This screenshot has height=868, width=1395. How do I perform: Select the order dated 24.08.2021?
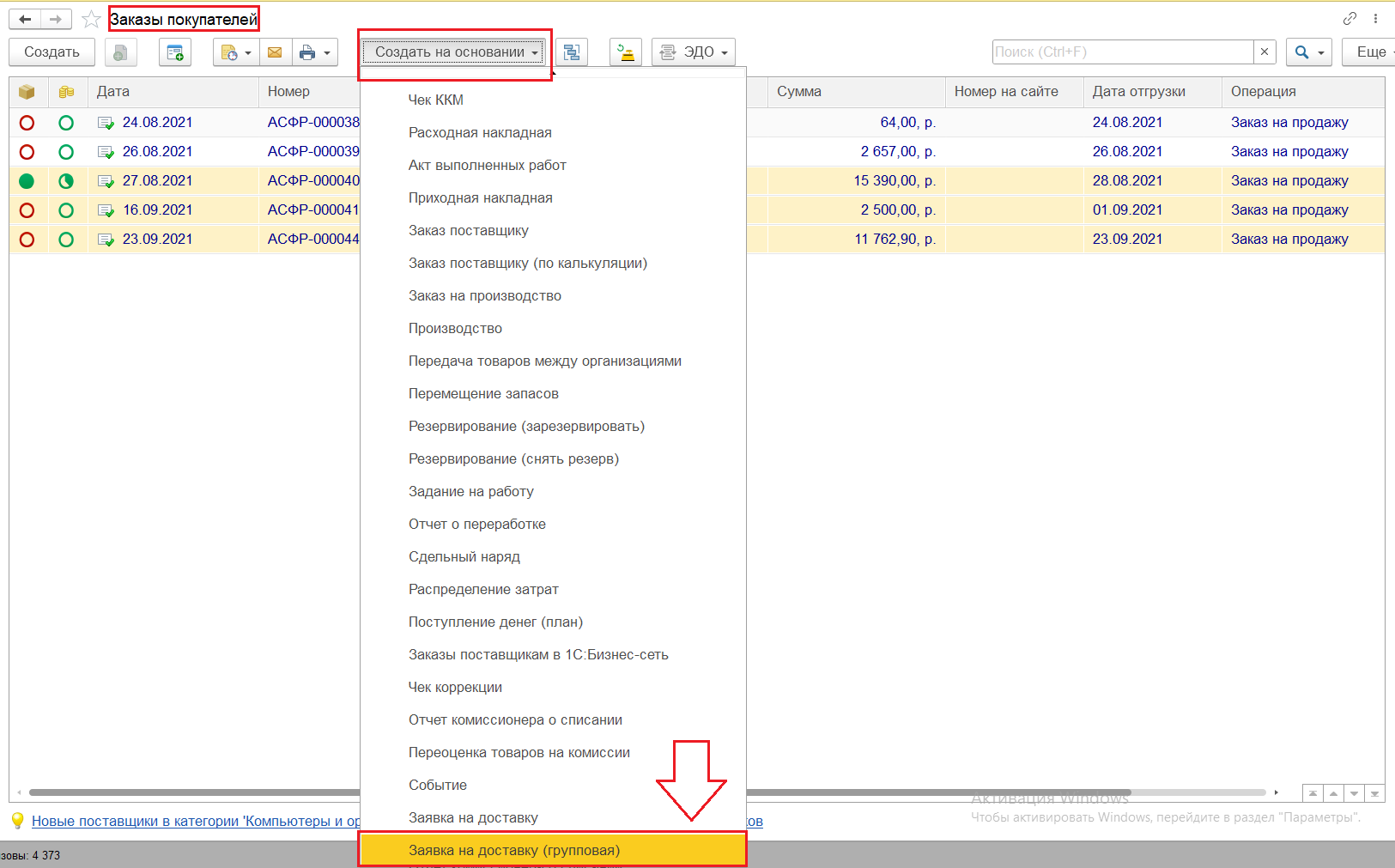[x=157, y=123]
